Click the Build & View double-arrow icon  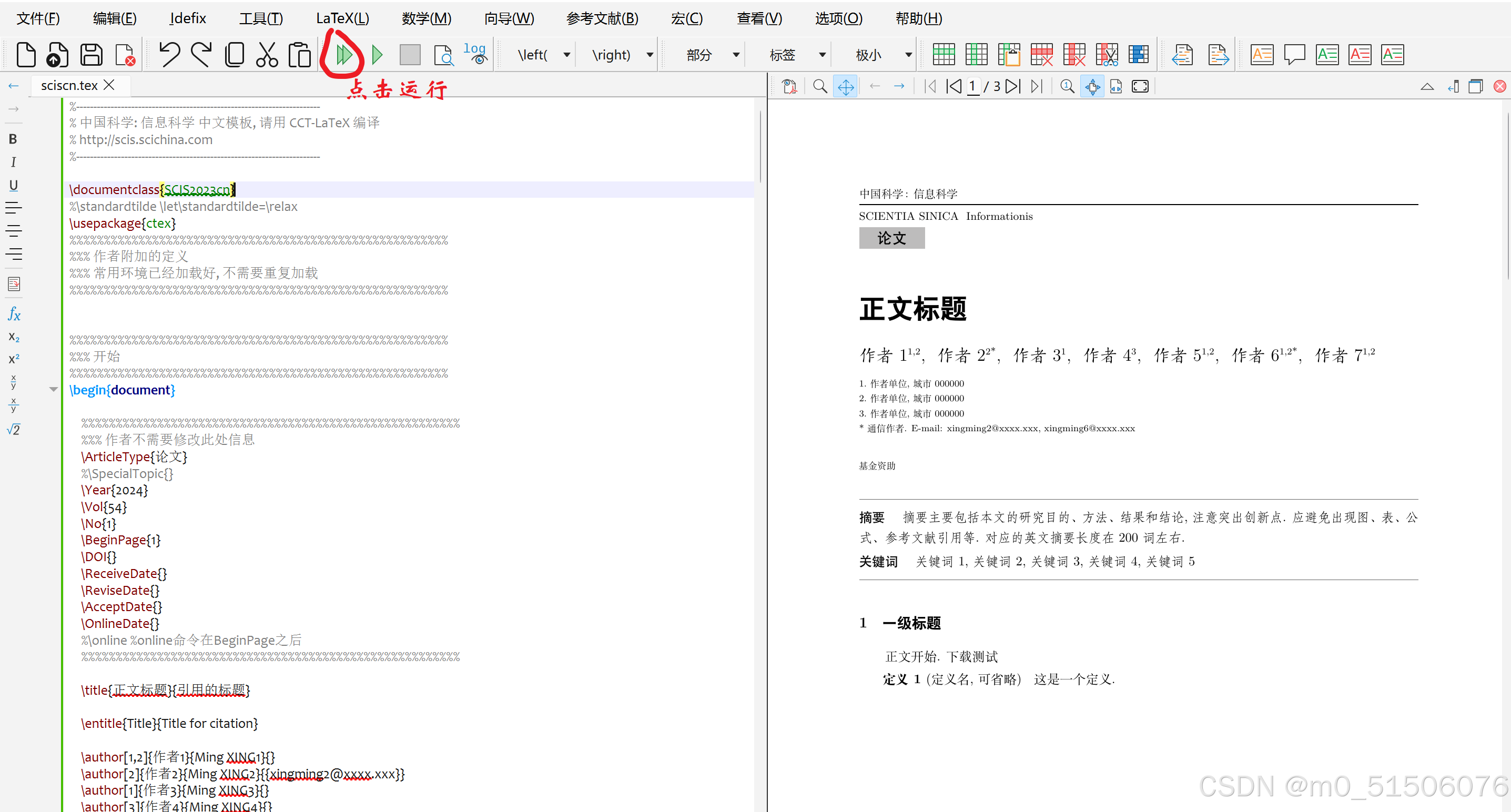[344, 55]
